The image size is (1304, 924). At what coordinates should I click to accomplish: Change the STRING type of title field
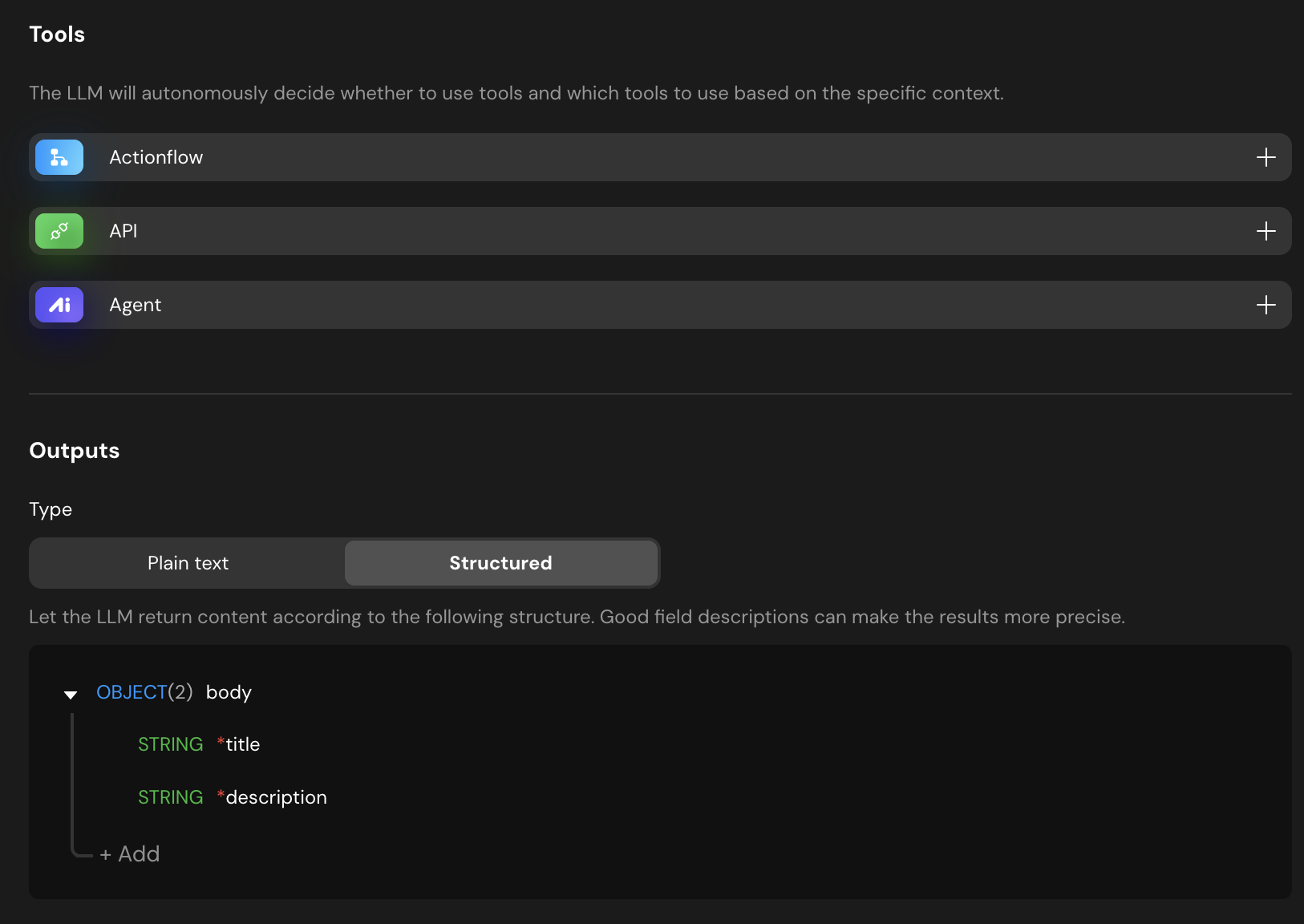[170, 744]
